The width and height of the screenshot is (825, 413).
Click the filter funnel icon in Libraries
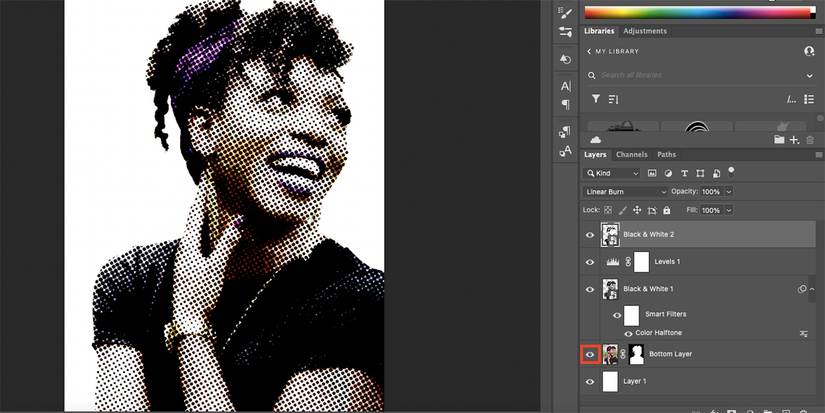point(596,99)
